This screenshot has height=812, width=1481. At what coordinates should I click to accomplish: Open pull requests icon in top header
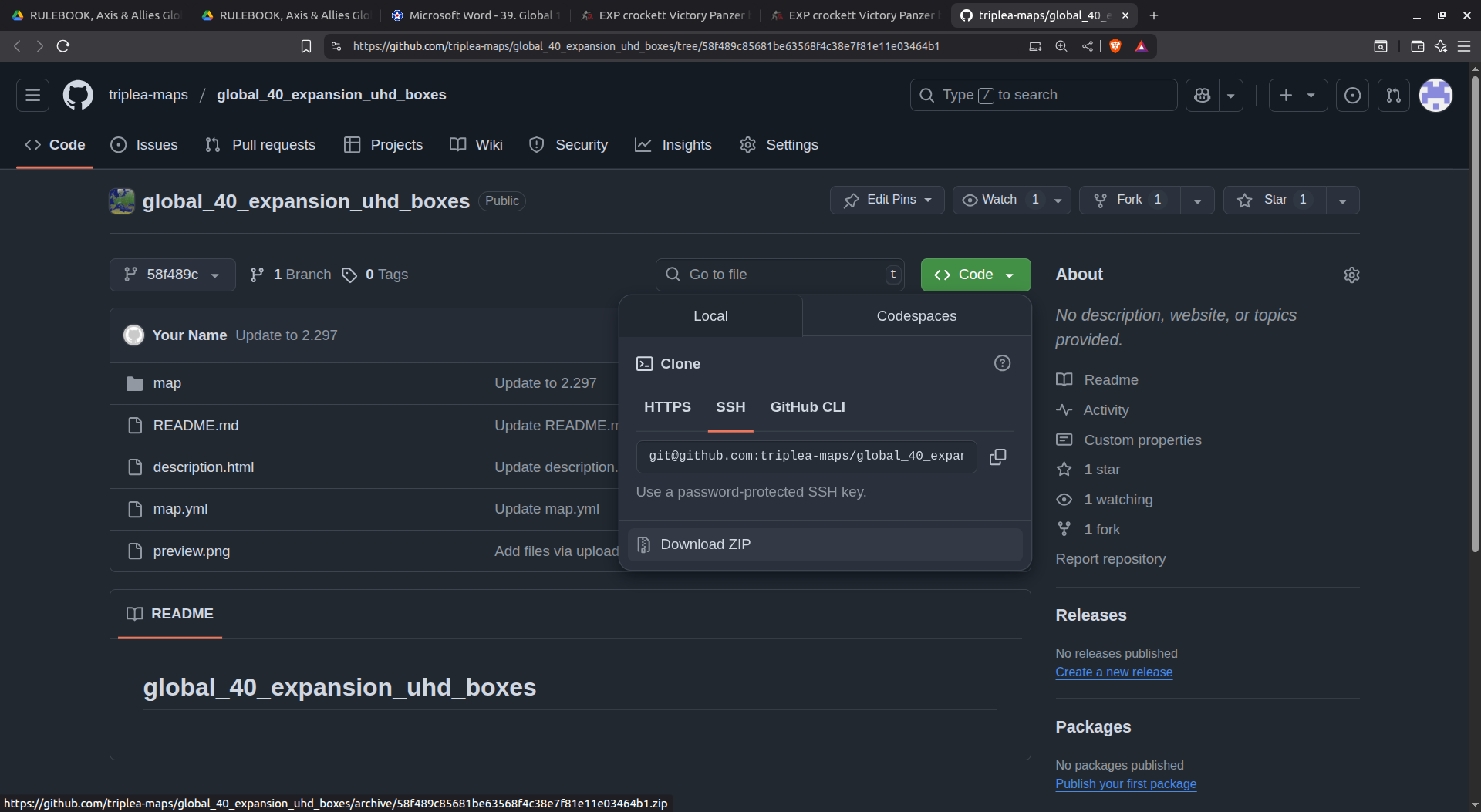click(x=1393, y=95)
